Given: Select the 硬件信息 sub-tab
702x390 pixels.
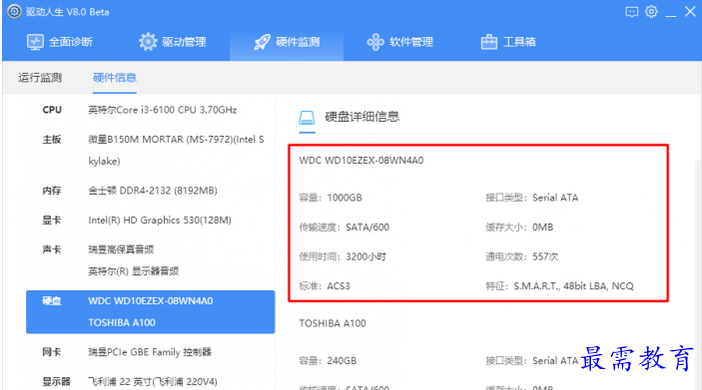Looking at the screenshot, I should [115, 77].
